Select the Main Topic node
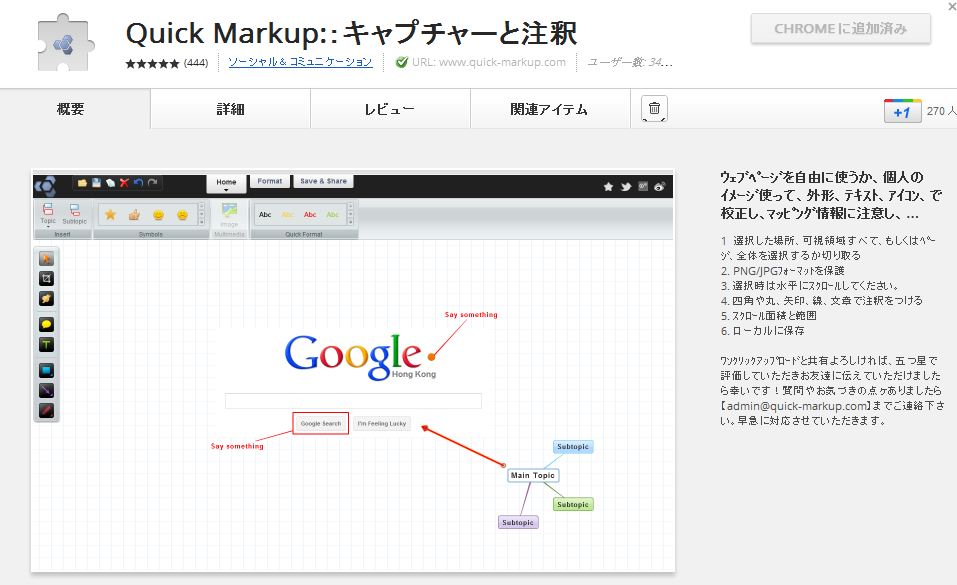Viewport: 957px width, 585px height. point(533,475)
